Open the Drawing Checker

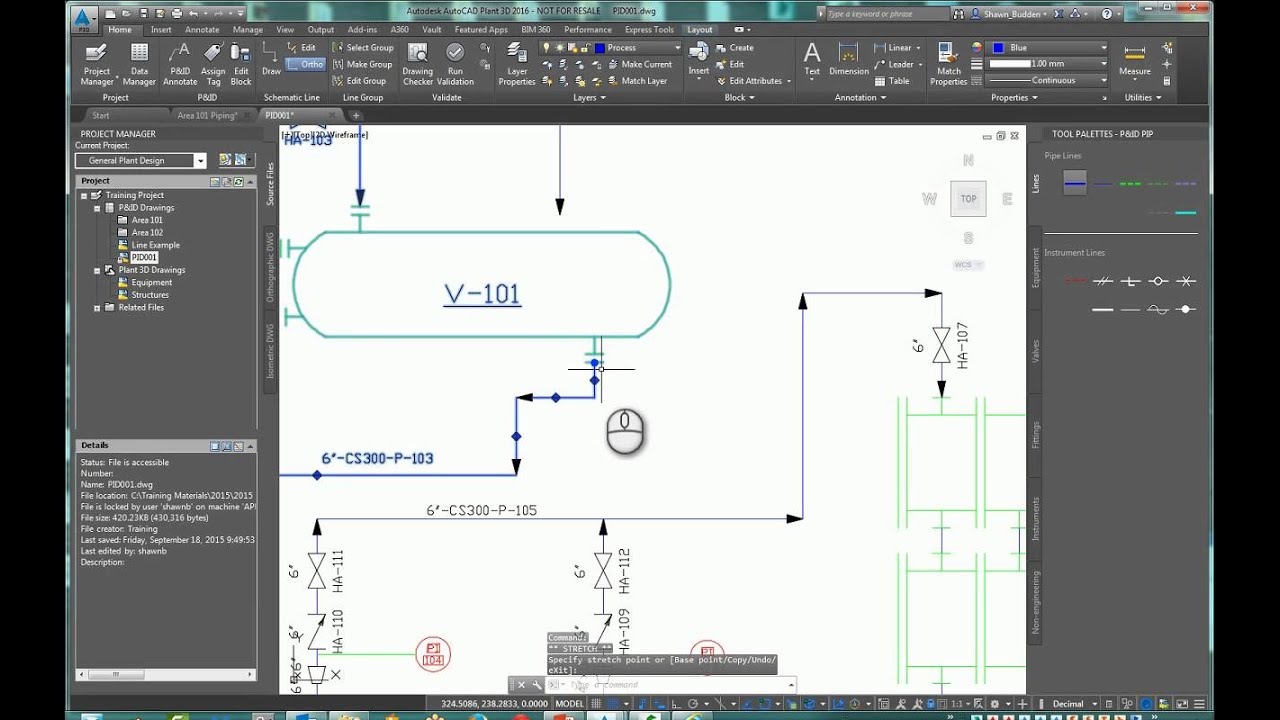418,64
